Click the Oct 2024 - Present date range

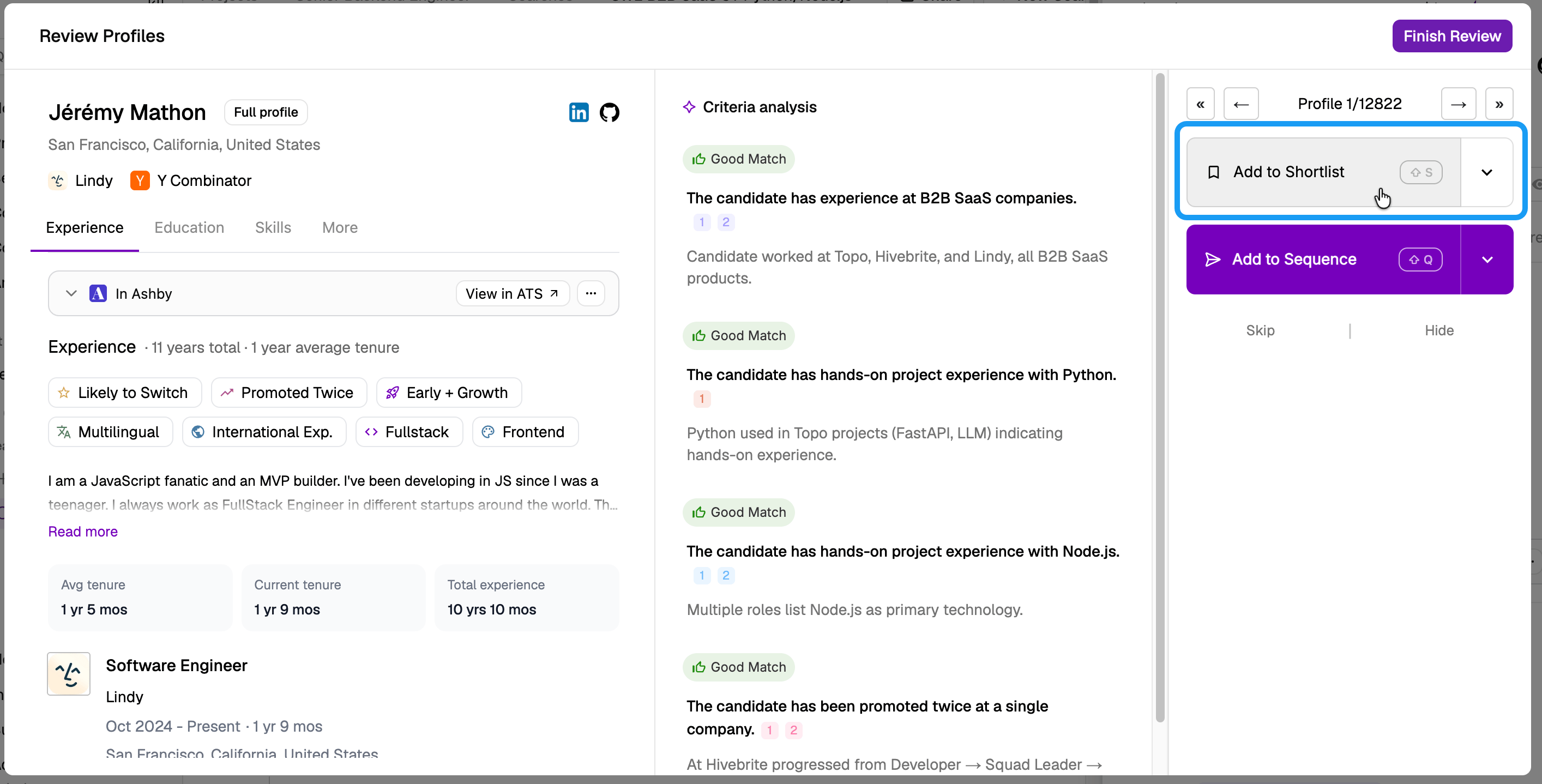click(x=172, y=727)
